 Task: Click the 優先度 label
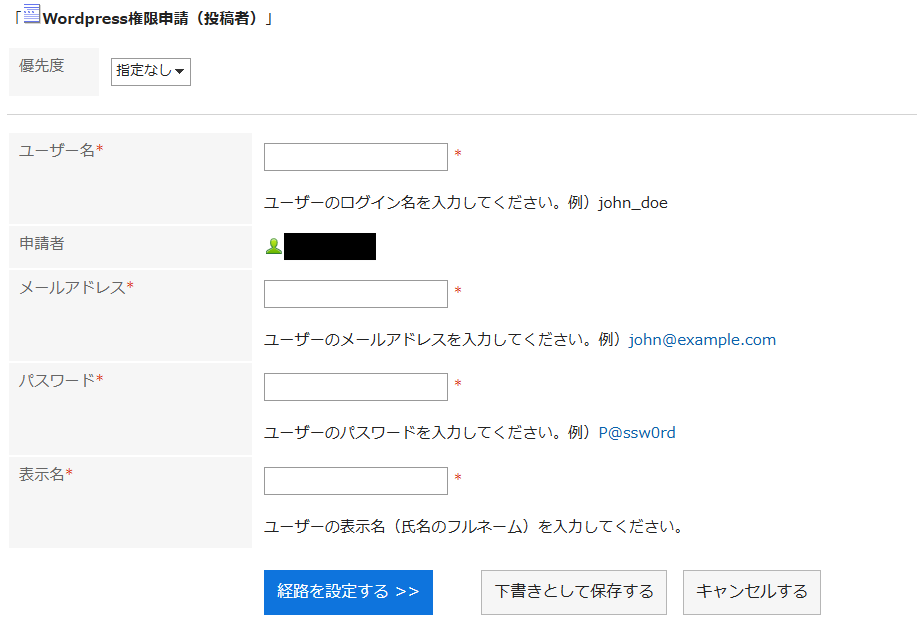[42, 66]
